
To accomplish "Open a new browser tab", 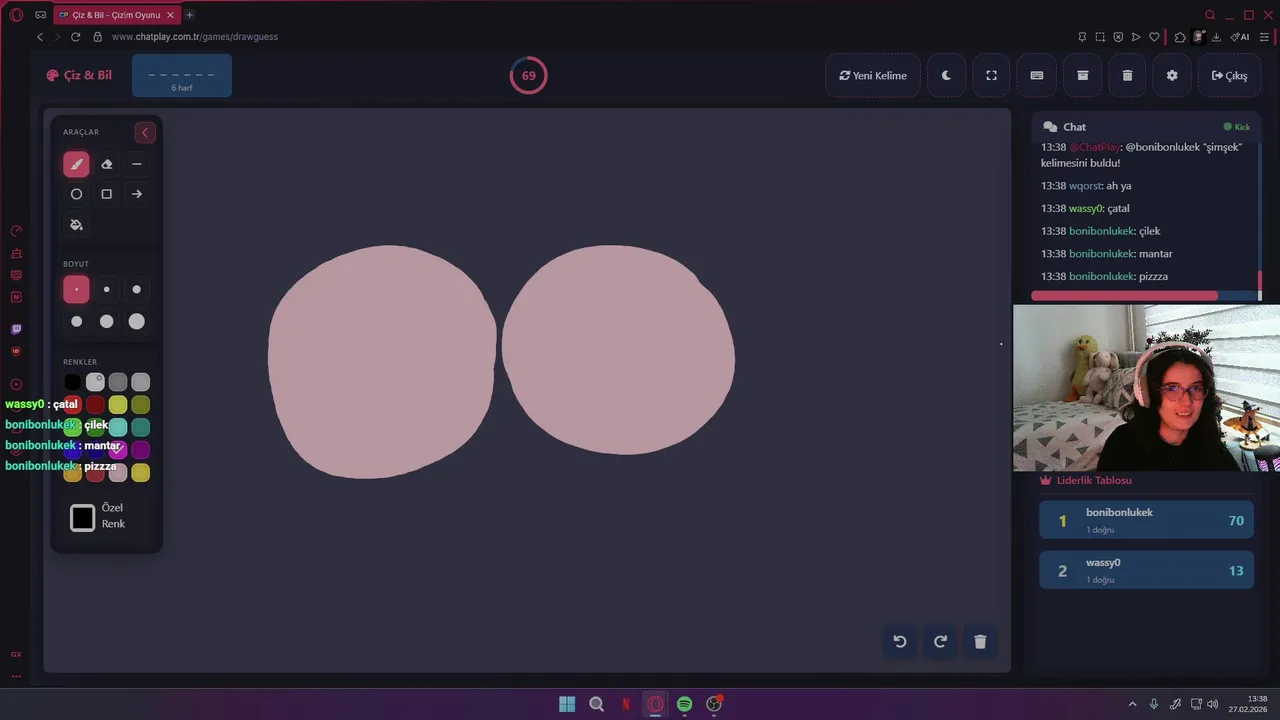I will [x=190, y=15].
